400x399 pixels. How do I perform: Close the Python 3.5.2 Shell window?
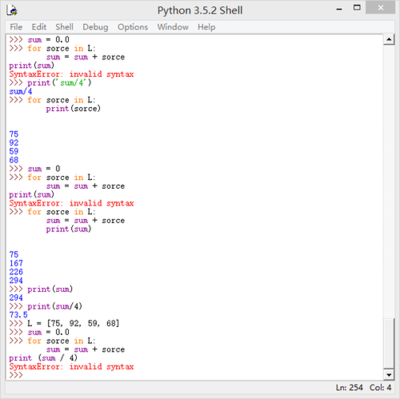pyautogui.click(x=380, y=7)
